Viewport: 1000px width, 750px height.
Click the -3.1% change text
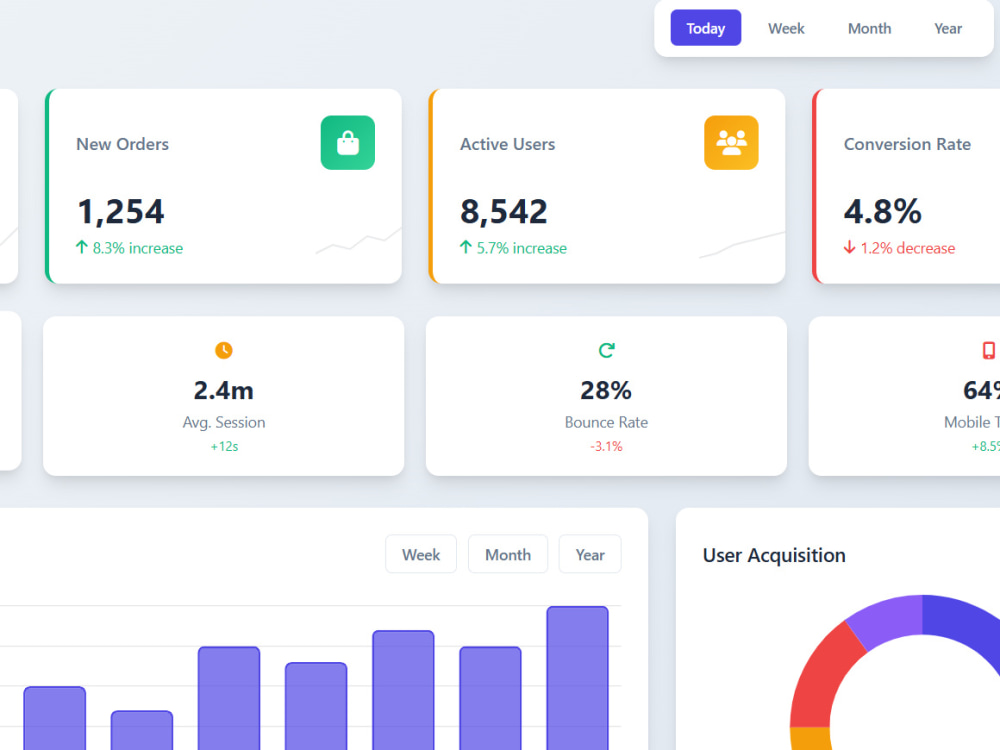pyautogui.click(x=606, y=446)
